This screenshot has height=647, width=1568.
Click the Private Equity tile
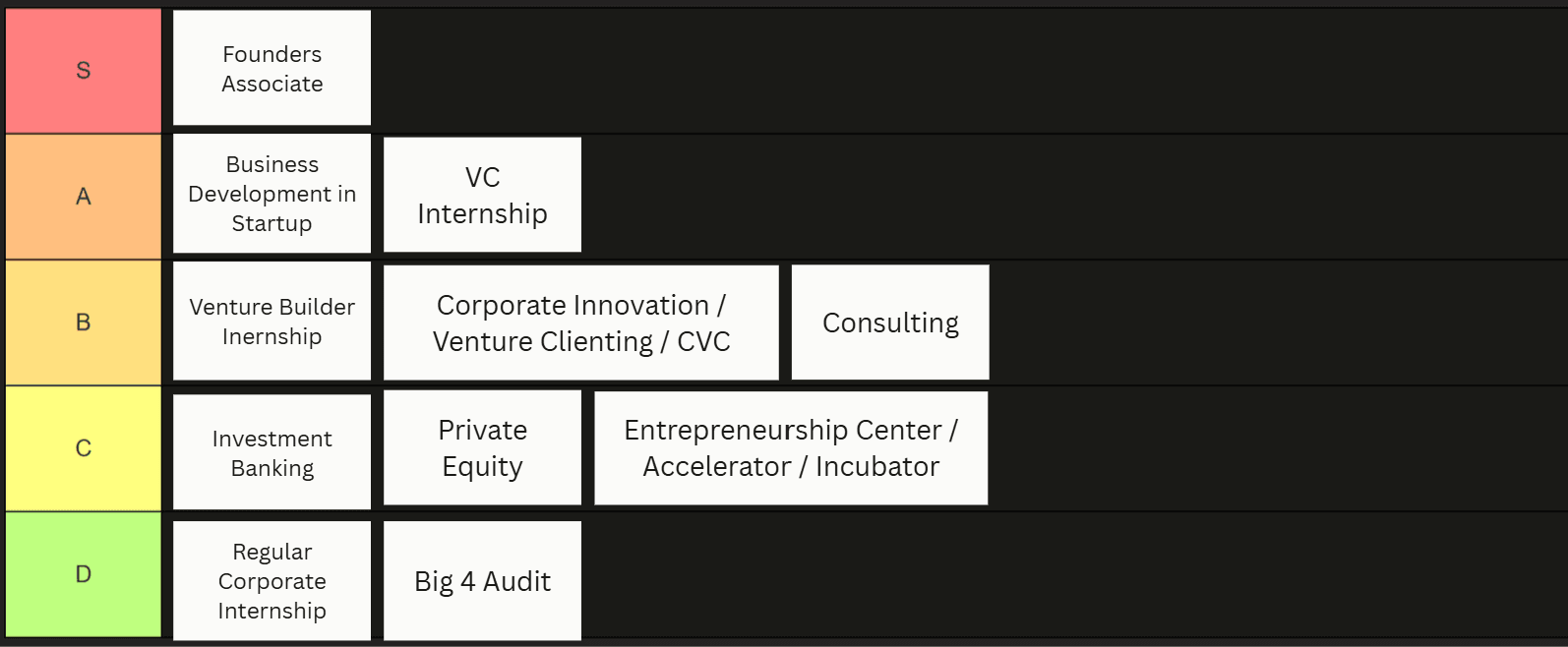click(x=482, y=447)
